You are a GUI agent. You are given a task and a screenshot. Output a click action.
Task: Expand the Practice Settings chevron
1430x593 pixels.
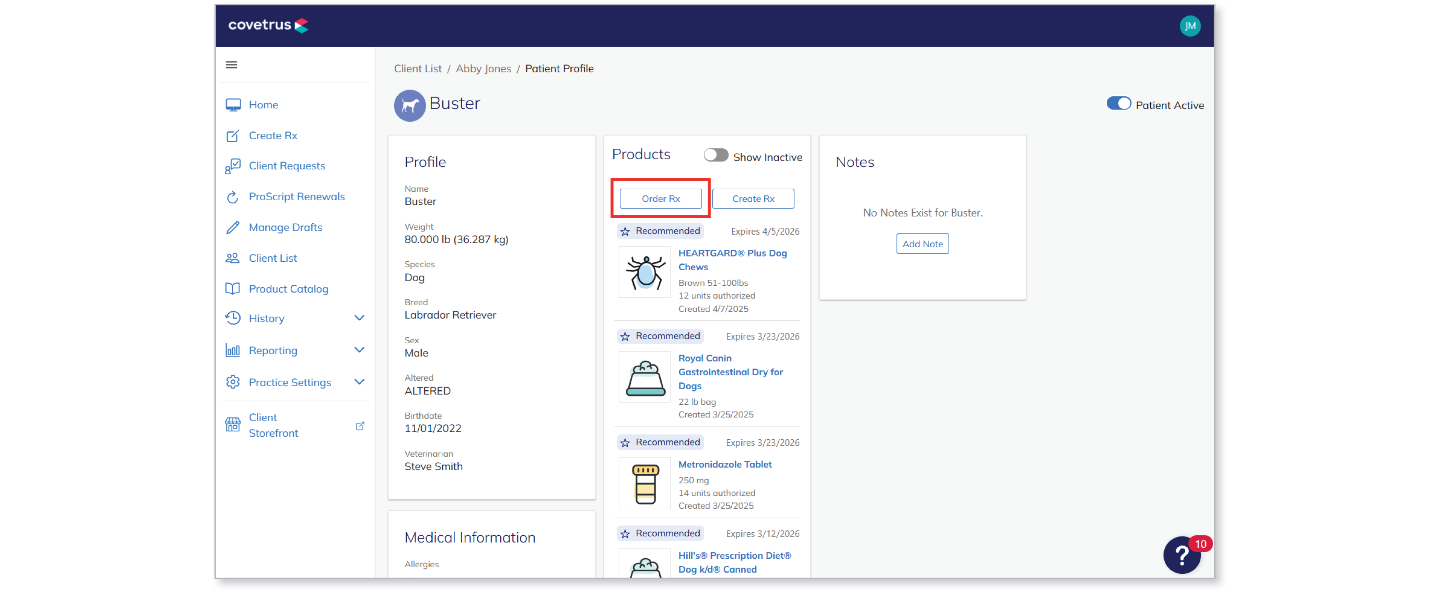pos(360,382)
